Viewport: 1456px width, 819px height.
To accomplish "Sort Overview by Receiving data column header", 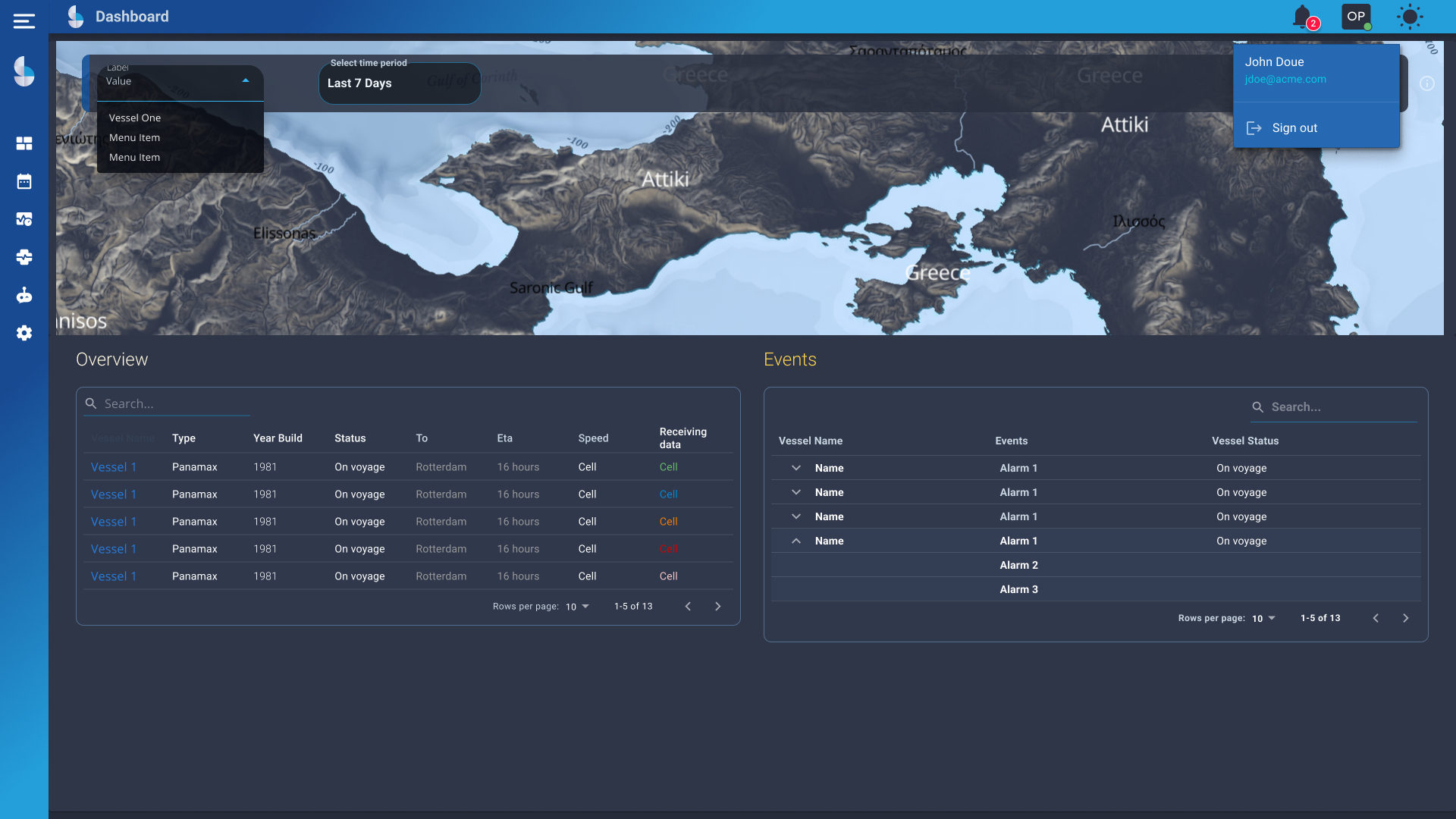I will 683,438.
